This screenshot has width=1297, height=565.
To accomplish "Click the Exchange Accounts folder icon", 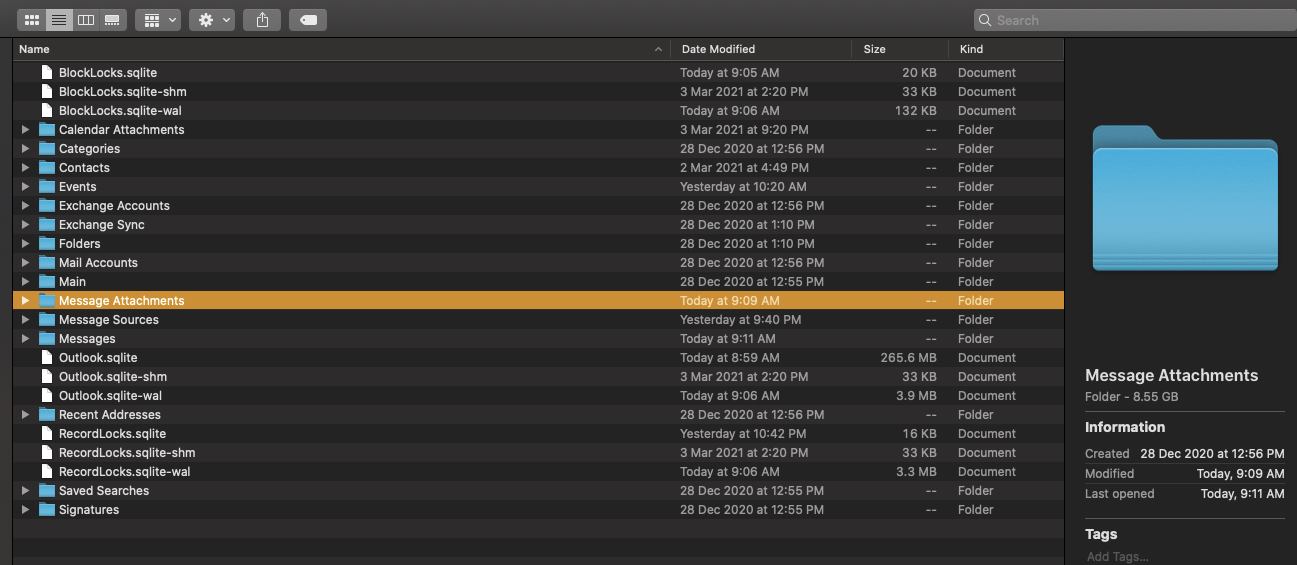I will (46, 206).
